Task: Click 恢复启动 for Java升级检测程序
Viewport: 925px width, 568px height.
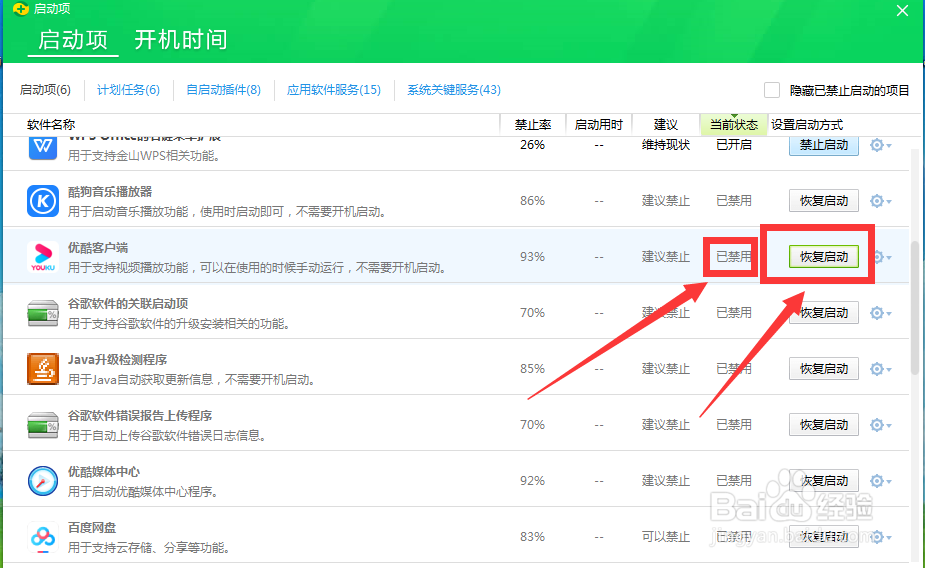Action: coord(824,369)
